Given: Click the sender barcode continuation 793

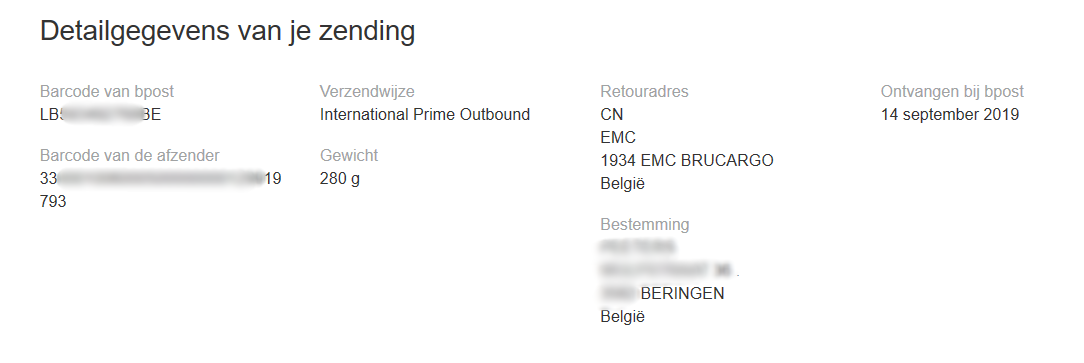Looking at the screenshot, I should (53, 202).
